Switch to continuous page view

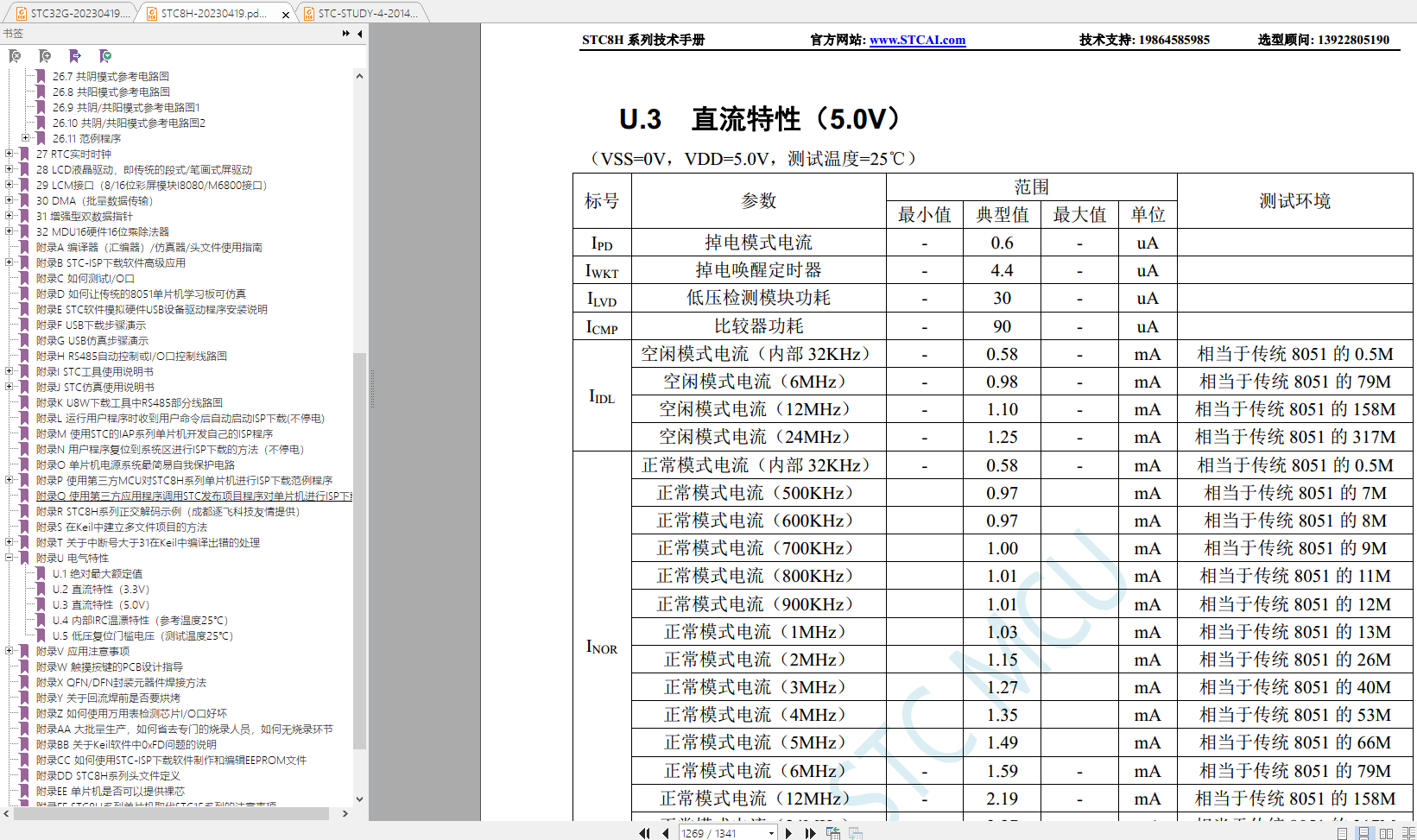(1363, 833)
